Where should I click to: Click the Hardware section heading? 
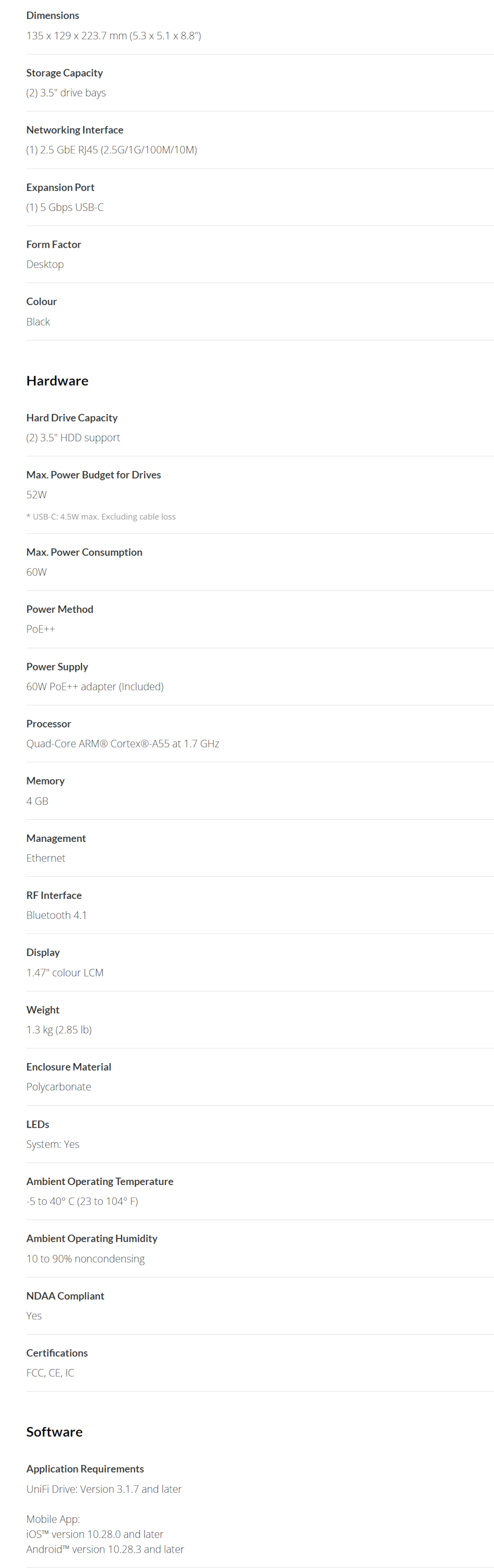pyautogui.click(x=57, y=381)
